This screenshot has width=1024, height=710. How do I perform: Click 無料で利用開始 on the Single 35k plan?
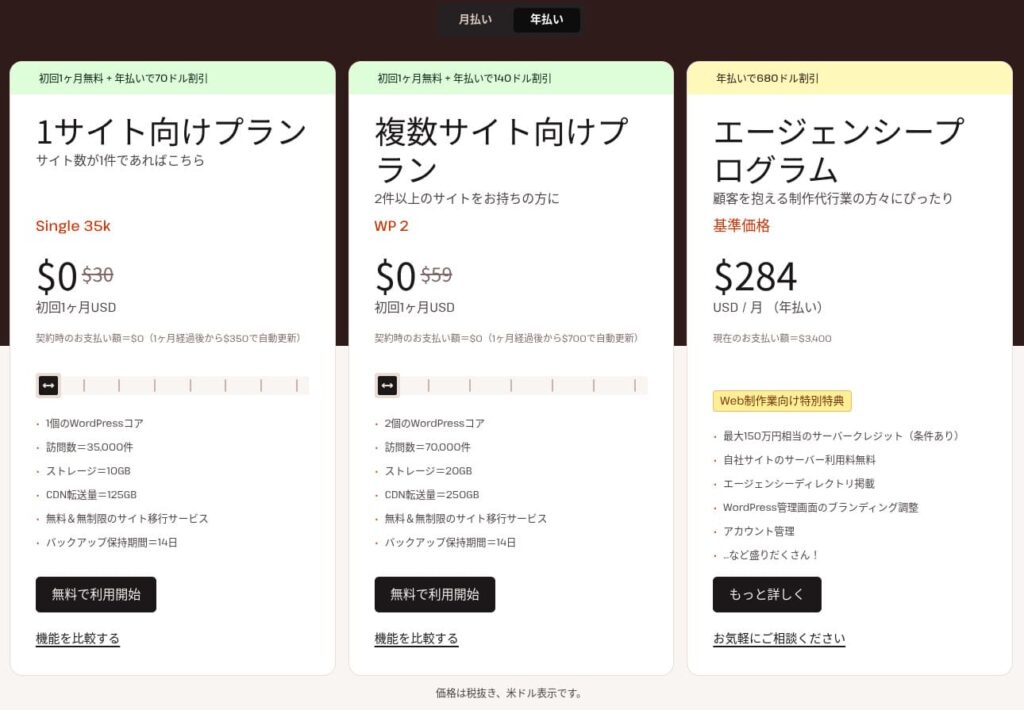pos(95,594)
